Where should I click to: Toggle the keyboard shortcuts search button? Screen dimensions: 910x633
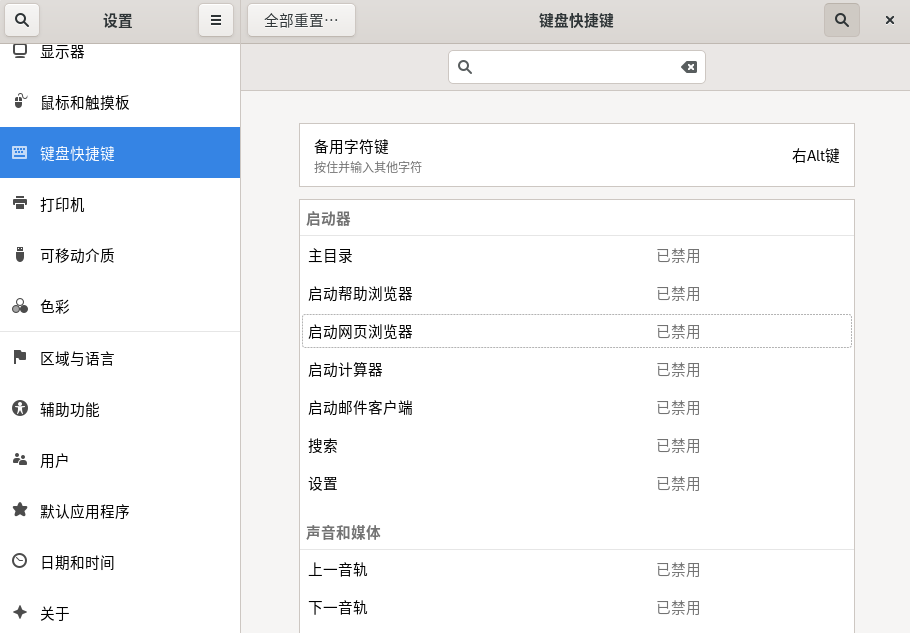841,20
